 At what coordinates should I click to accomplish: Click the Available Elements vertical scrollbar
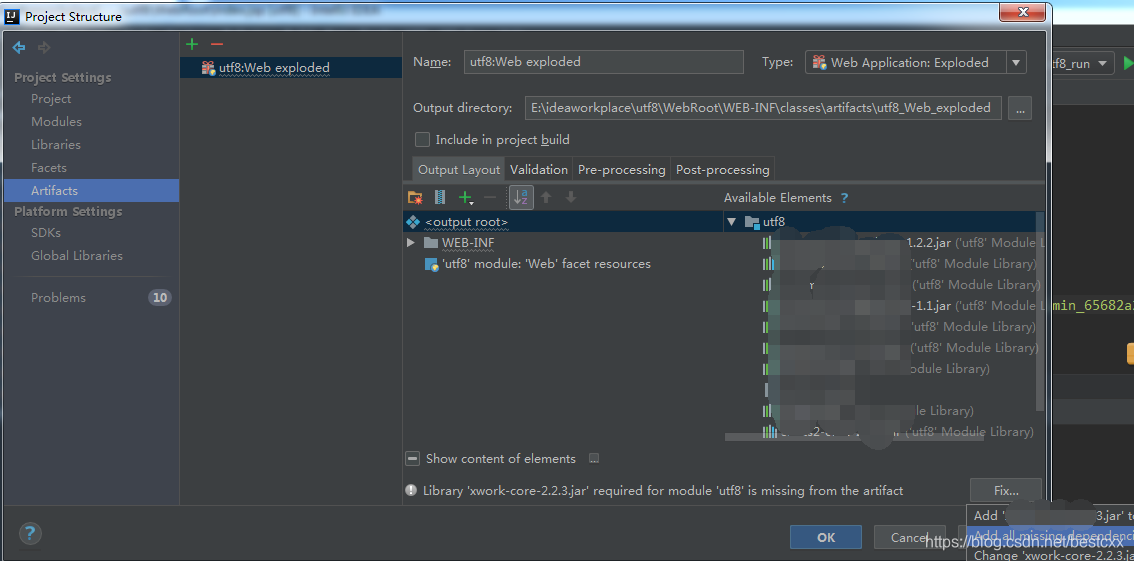(1041, 311)
